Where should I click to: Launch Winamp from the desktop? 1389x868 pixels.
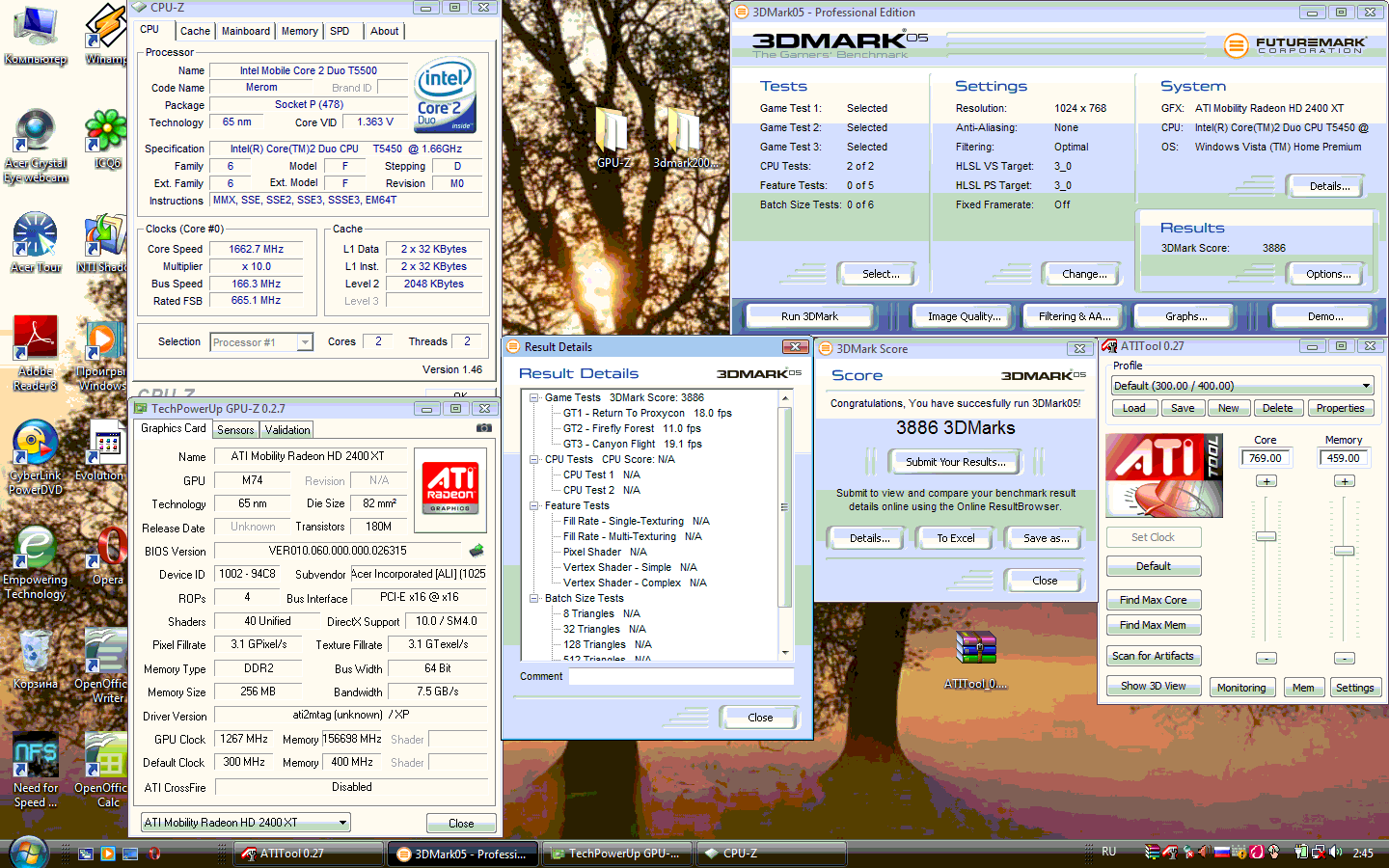click(107, 35)
